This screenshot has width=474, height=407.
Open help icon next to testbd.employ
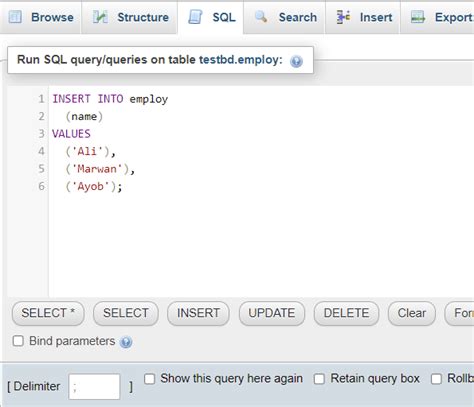click(296, 61)
